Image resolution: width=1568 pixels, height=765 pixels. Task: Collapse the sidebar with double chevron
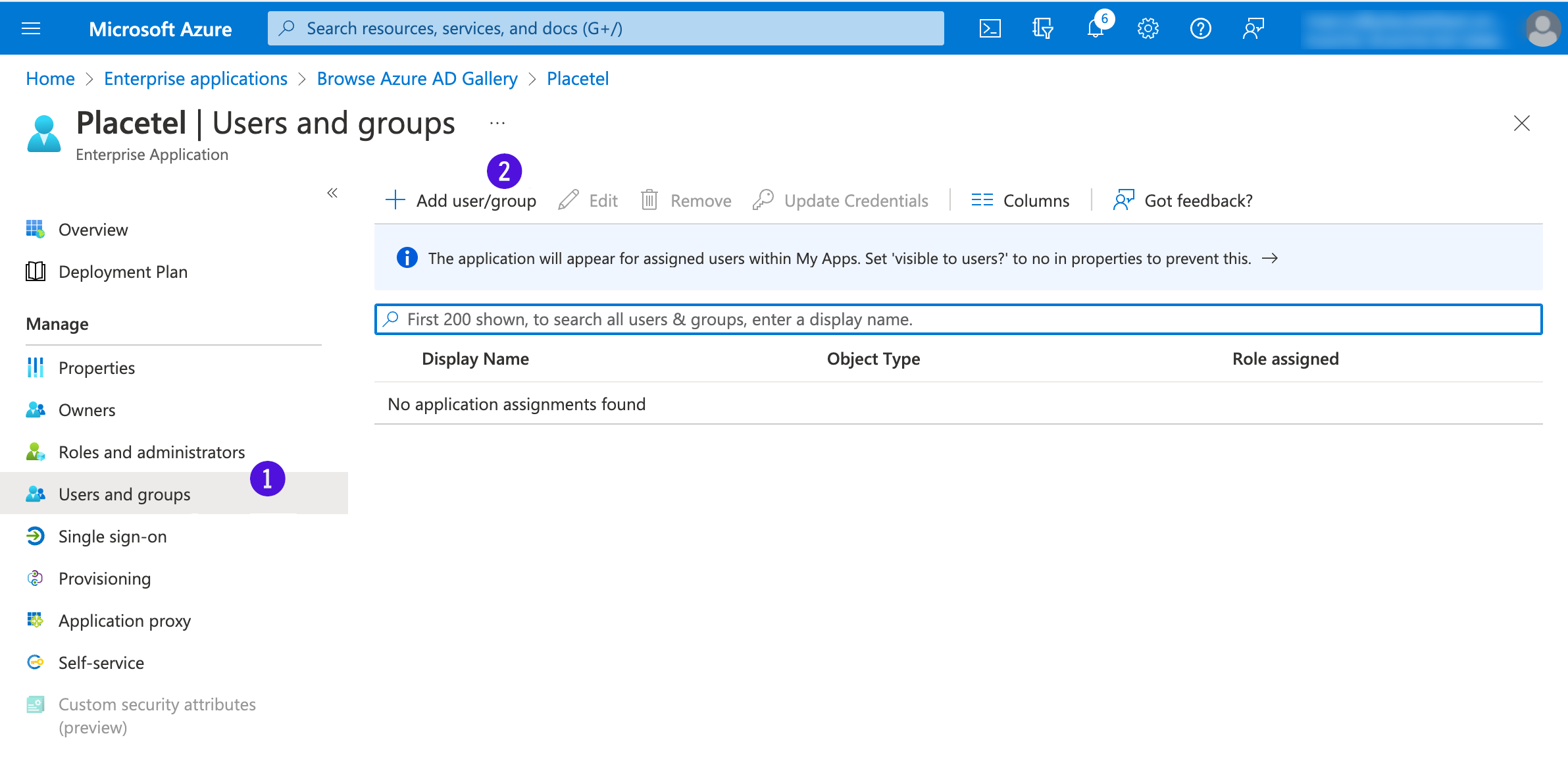332,193
